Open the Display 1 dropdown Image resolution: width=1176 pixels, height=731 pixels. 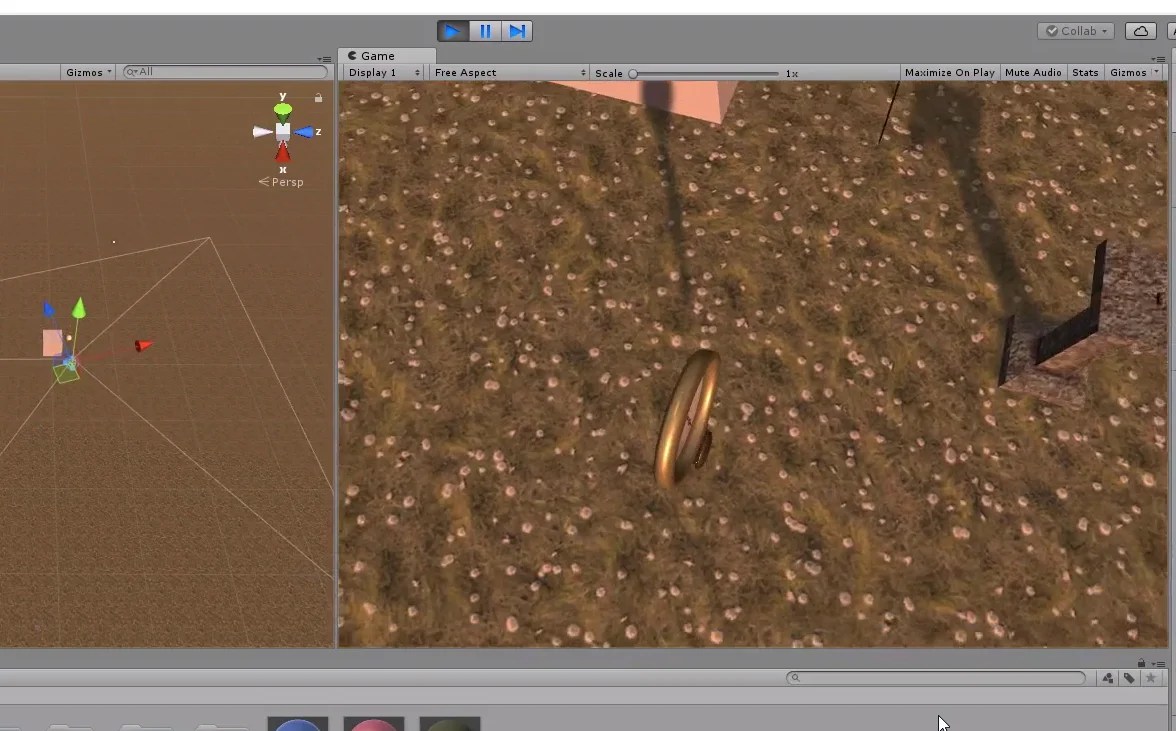coord(380,72)
